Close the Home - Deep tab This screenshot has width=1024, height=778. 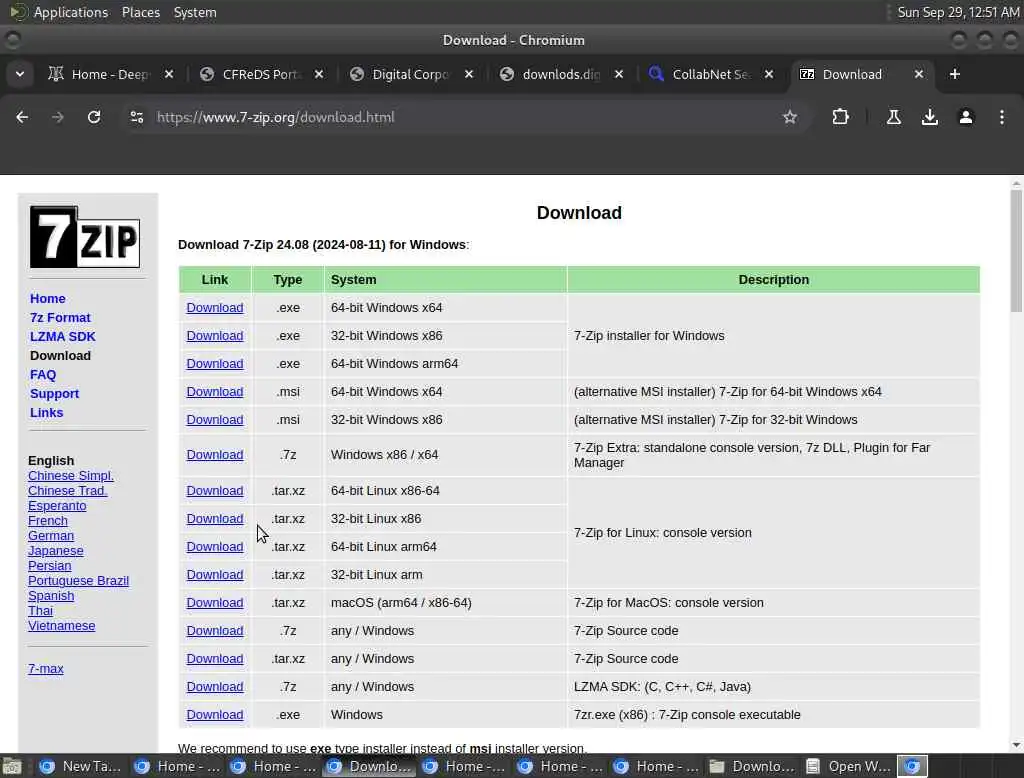pyautogui.click(x=169, y=74)
